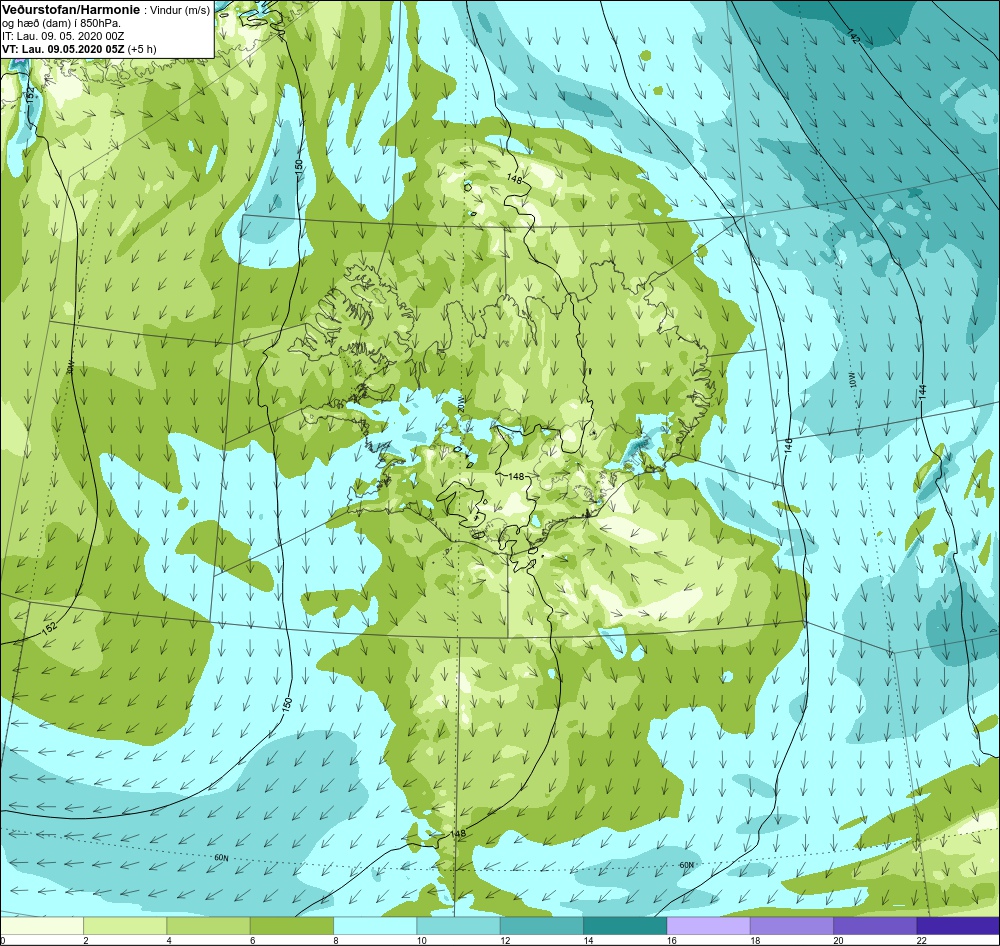Click the 142 contour label
This screenshot has height=946, width=1000.
pyautogui.click(x=853, y=36)
